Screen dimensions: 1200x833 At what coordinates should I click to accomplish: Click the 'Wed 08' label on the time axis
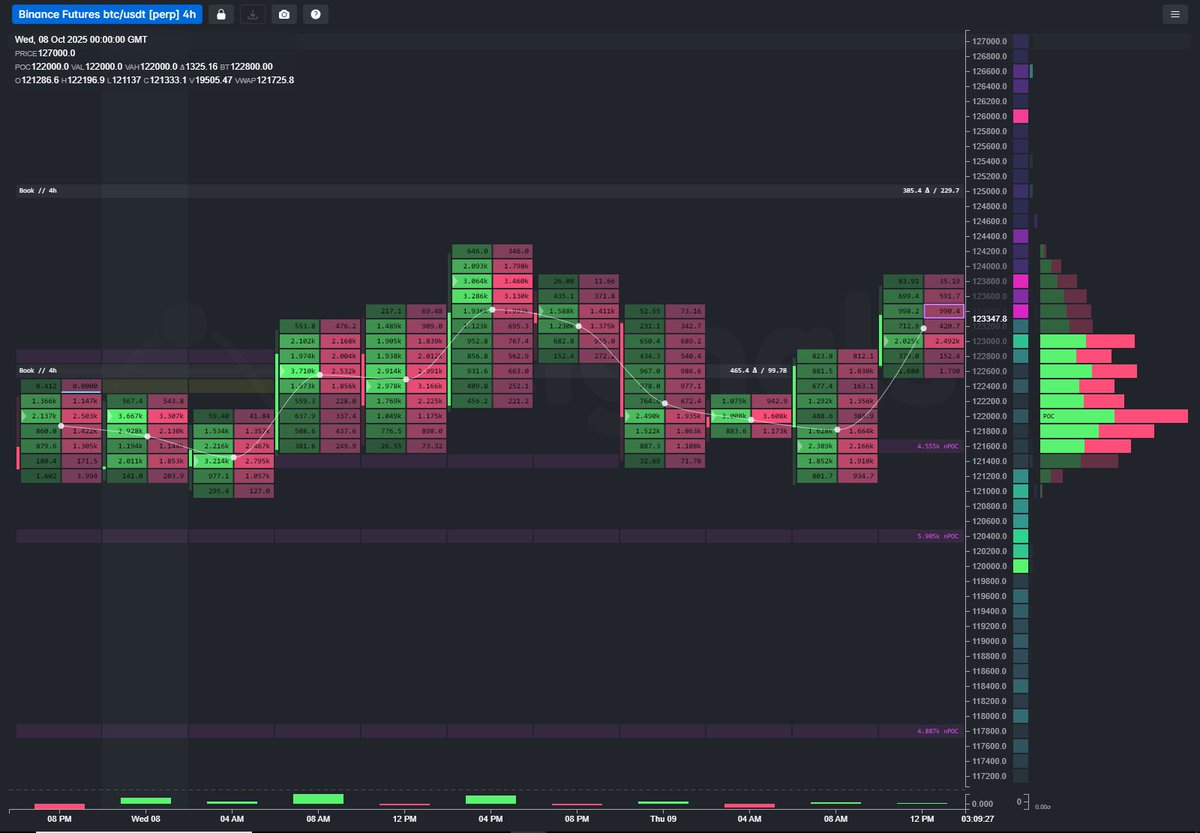[x=146, y=818]
